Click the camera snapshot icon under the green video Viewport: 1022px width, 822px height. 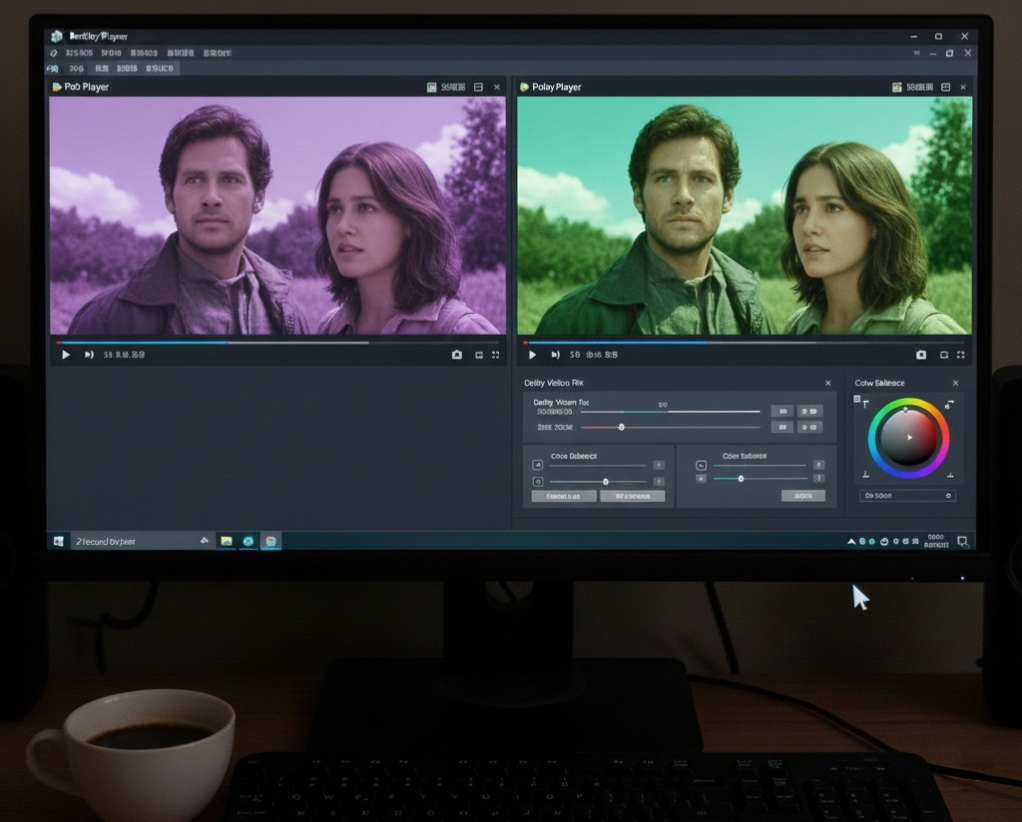(921, 355)
